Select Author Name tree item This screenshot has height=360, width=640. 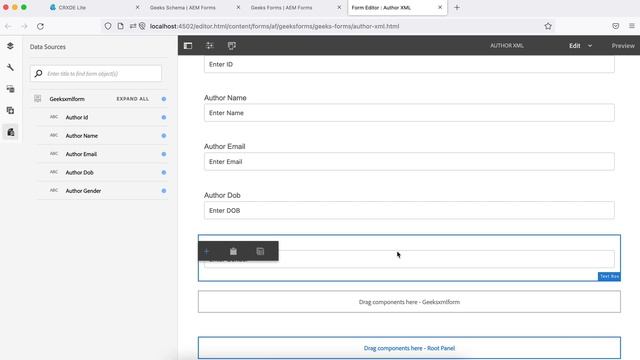(x=102, y=136)
